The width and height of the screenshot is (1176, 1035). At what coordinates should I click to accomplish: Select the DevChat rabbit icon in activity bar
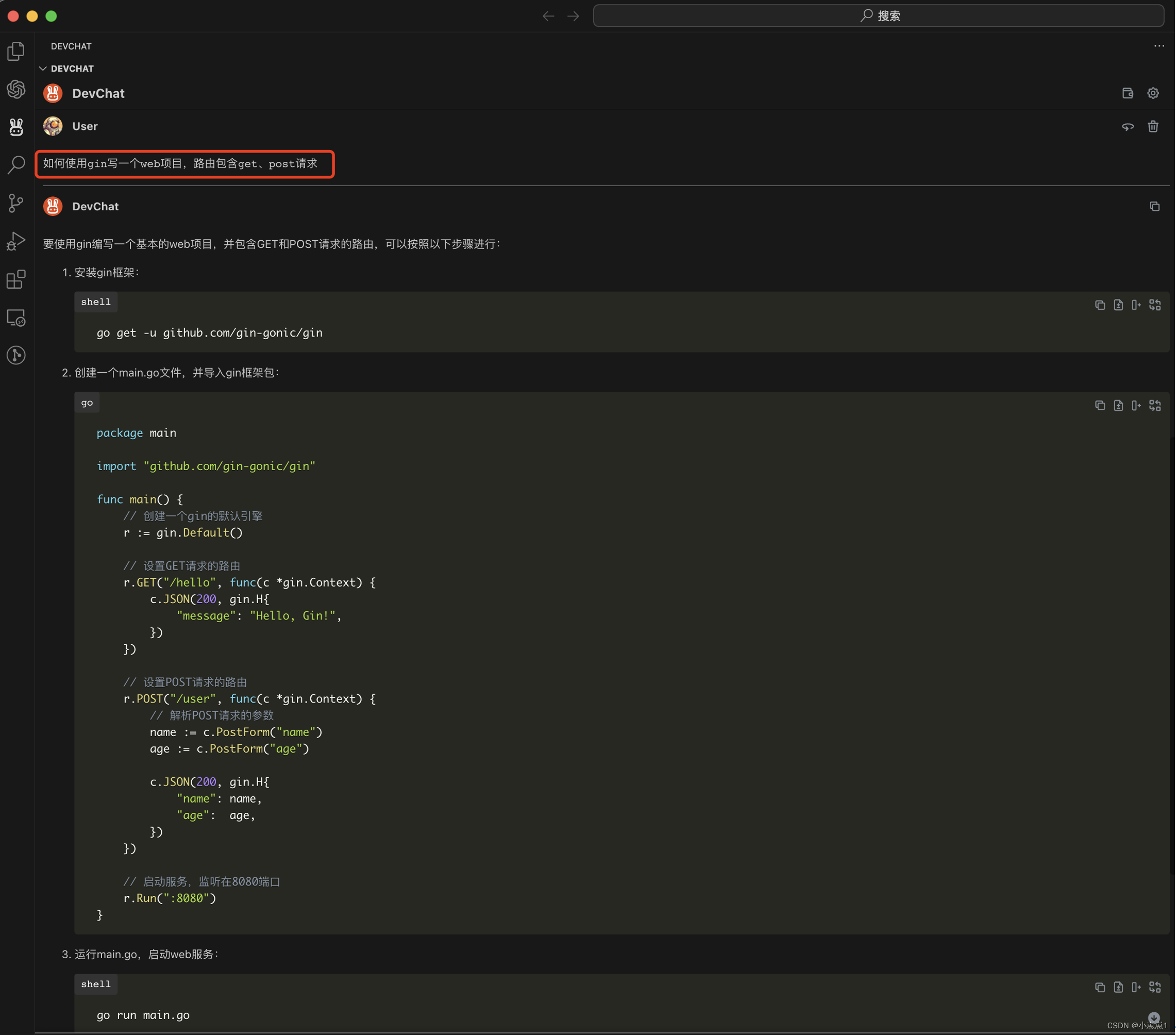[16, 127]
